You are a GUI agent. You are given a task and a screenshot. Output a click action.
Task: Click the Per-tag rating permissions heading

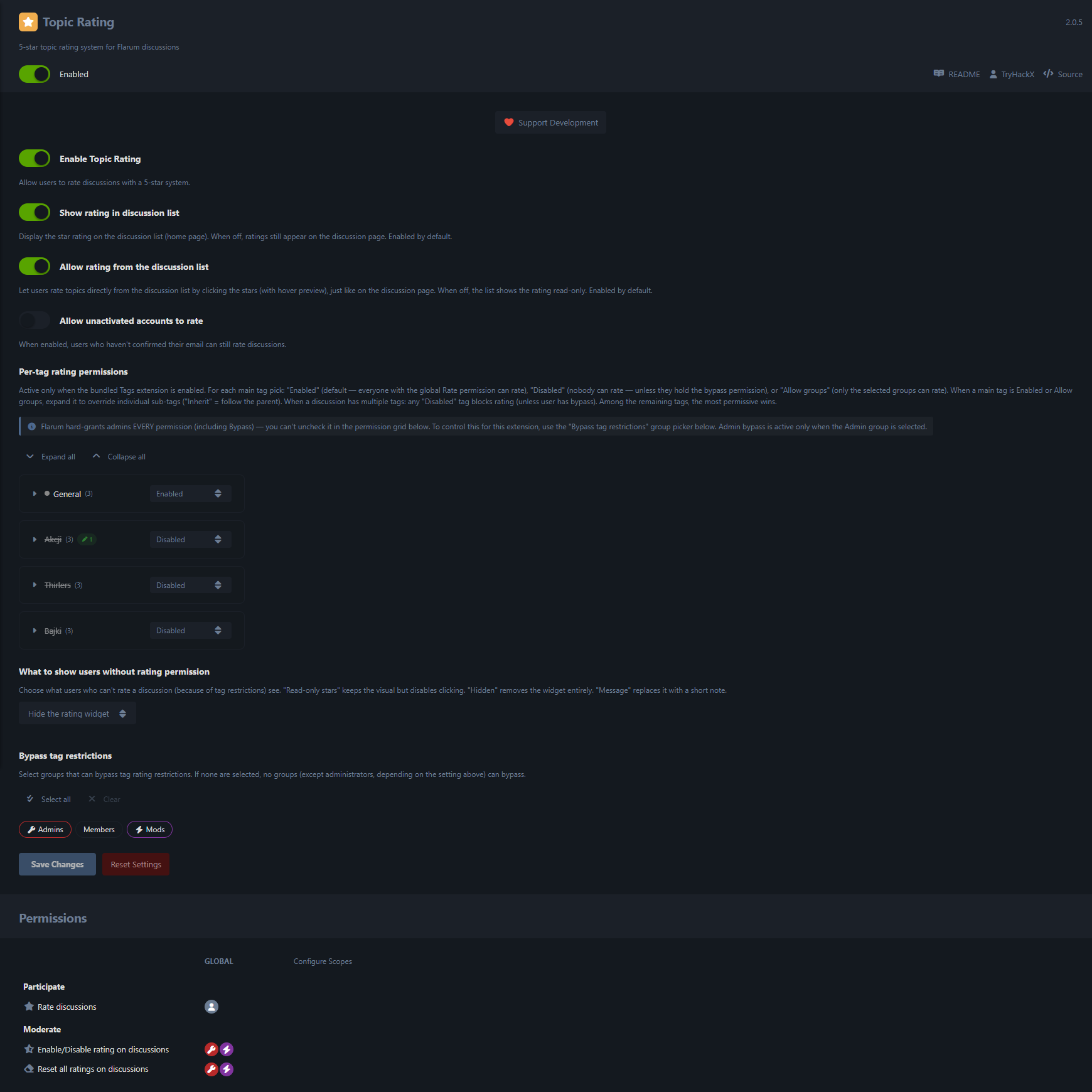[73, 372]
